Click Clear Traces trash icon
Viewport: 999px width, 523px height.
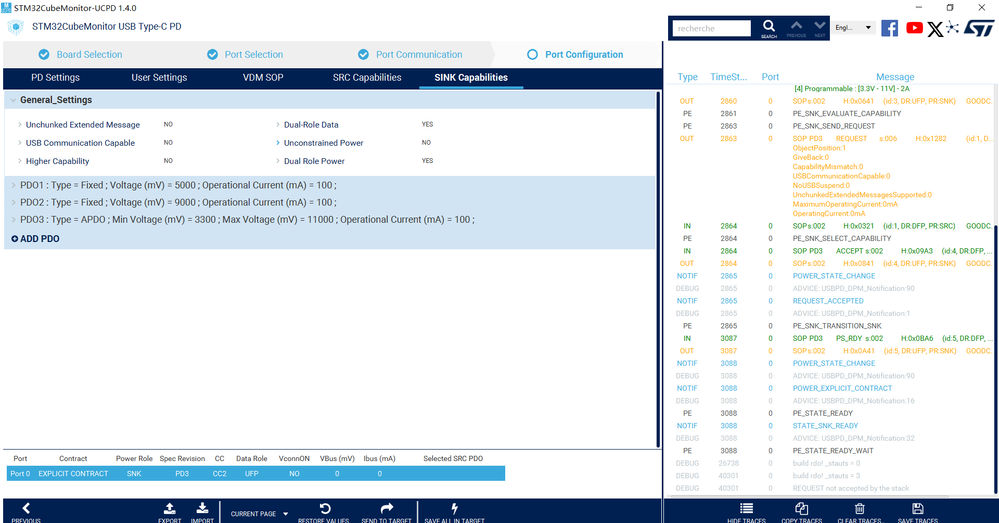click(859, 508)
